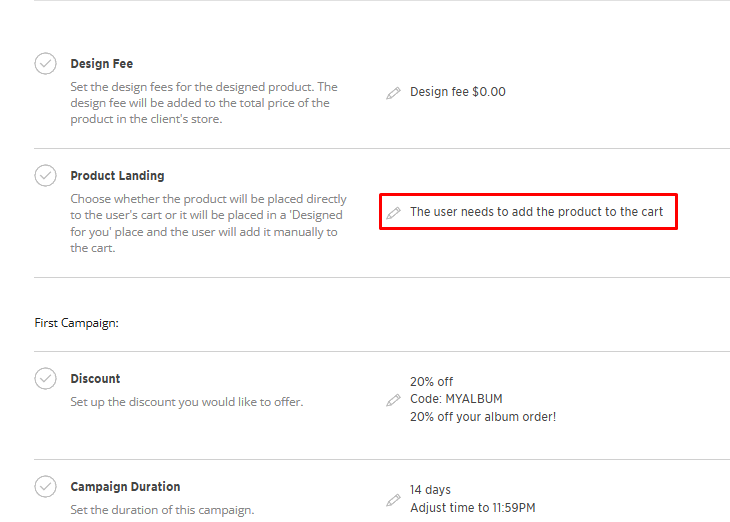Click the pencil icon next to 14 days
The image size is (730, 522).
click(x=394, y=499)
